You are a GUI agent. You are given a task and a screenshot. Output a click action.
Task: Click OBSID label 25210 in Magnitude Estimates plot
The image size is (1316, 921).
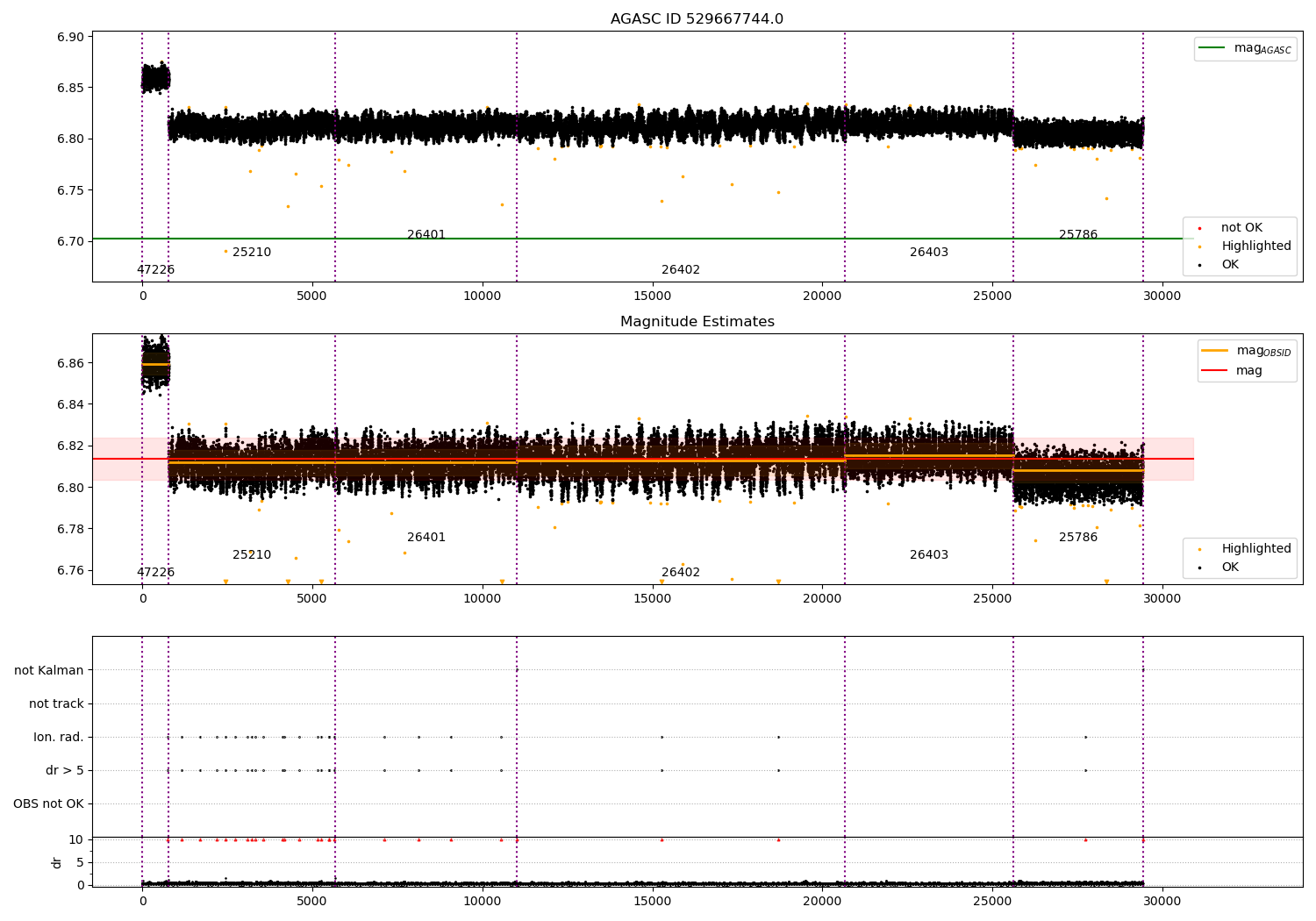(252, 555)
